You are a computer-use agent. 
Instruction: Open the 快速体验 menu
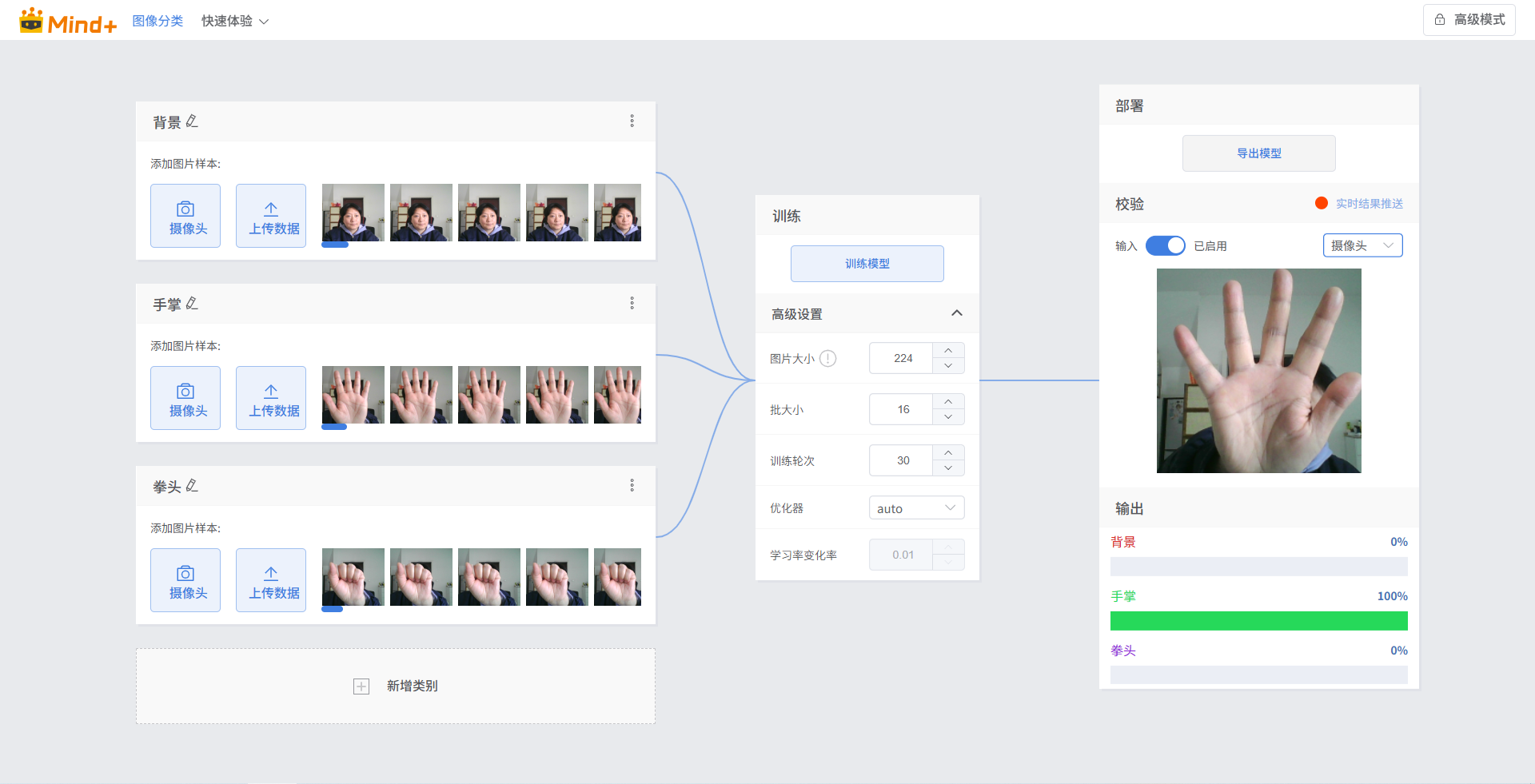pos(234,22)
